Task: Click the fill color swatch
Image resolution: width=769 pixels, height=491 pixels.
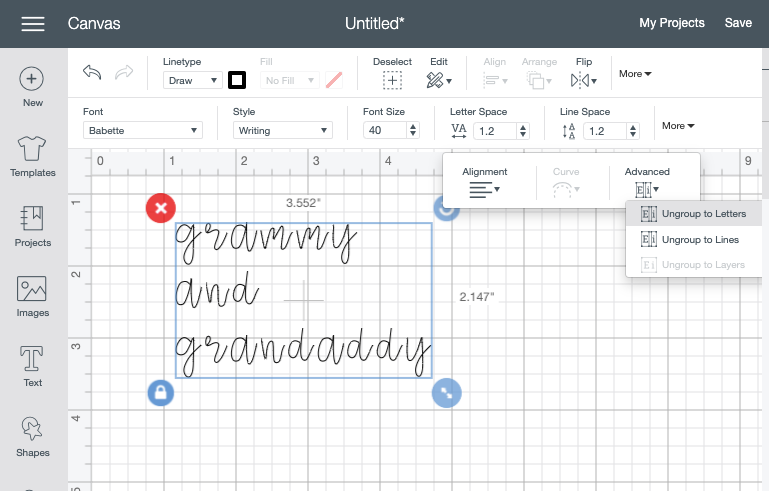Action: pos(334,80)
